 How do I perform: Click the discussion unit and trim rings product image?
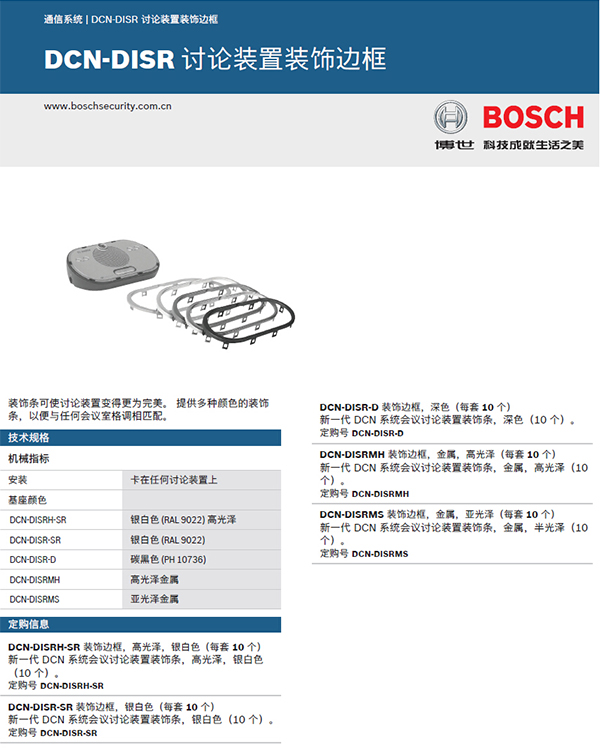click(181, 294)
